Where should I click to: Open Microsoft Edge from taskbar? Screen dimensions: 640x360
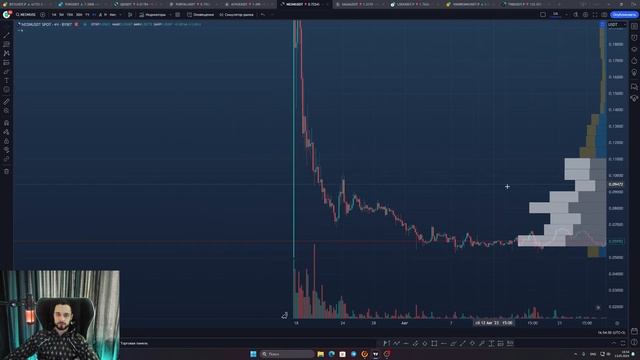point(331,354)
